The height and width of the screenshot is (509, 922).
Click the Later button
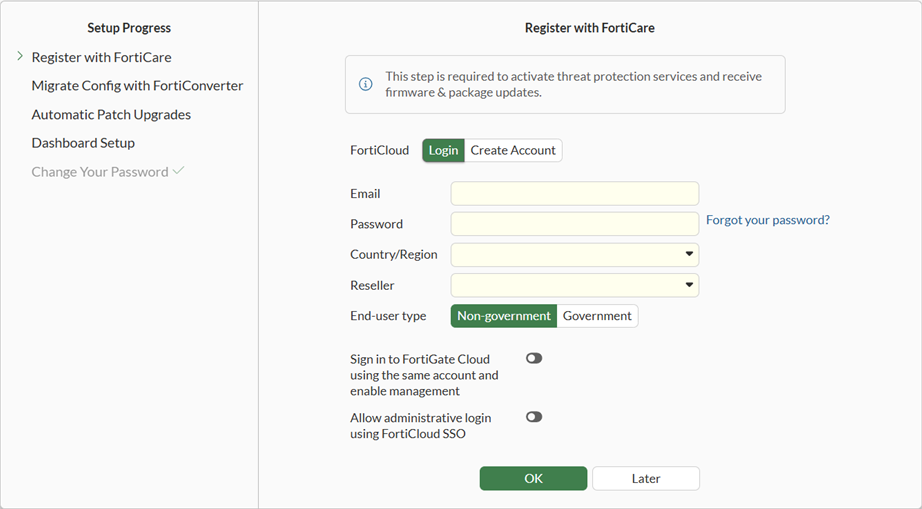(646, 479)
